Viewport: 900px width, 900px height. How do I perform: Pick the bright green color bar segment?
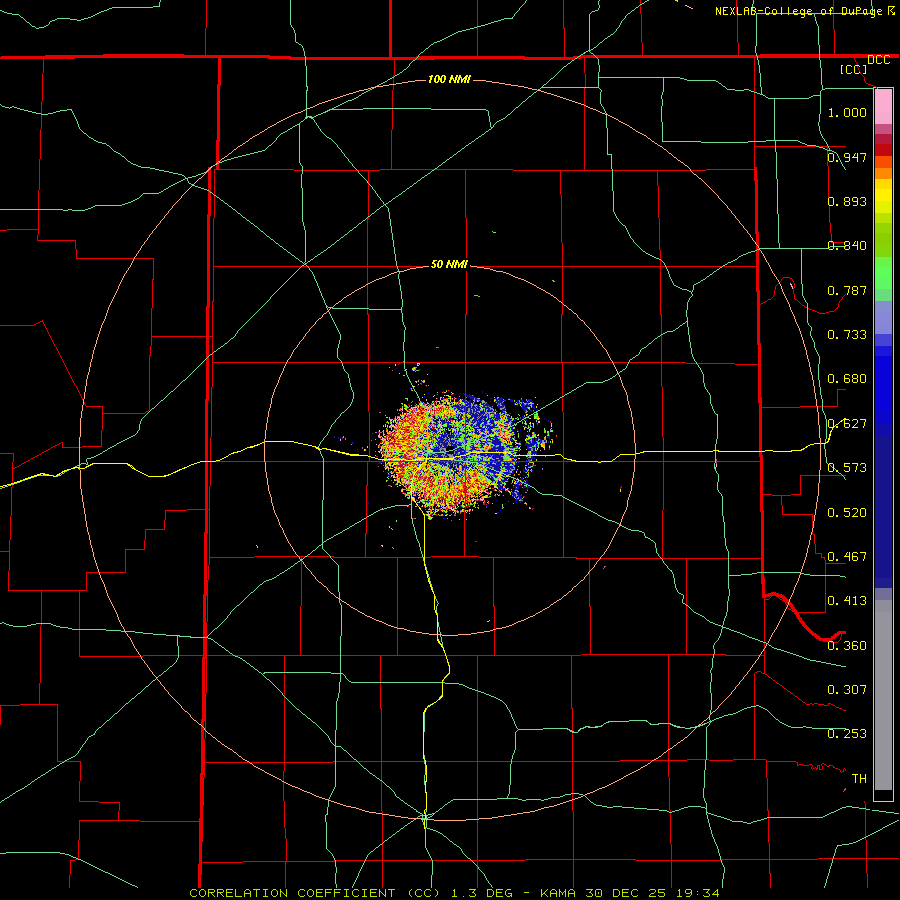[883, 273]
